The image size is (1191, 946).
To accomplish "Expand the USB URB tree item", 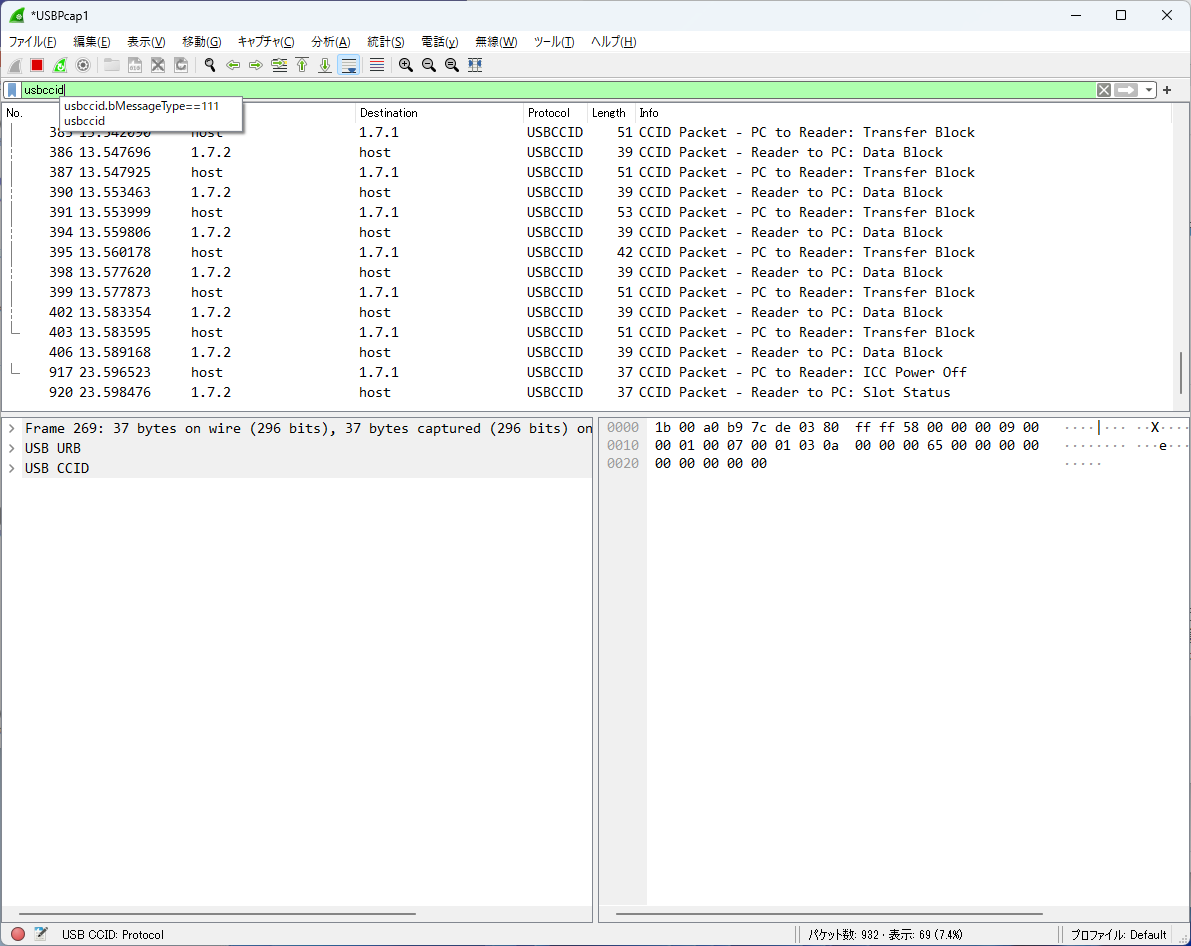I will coord(11,448).
